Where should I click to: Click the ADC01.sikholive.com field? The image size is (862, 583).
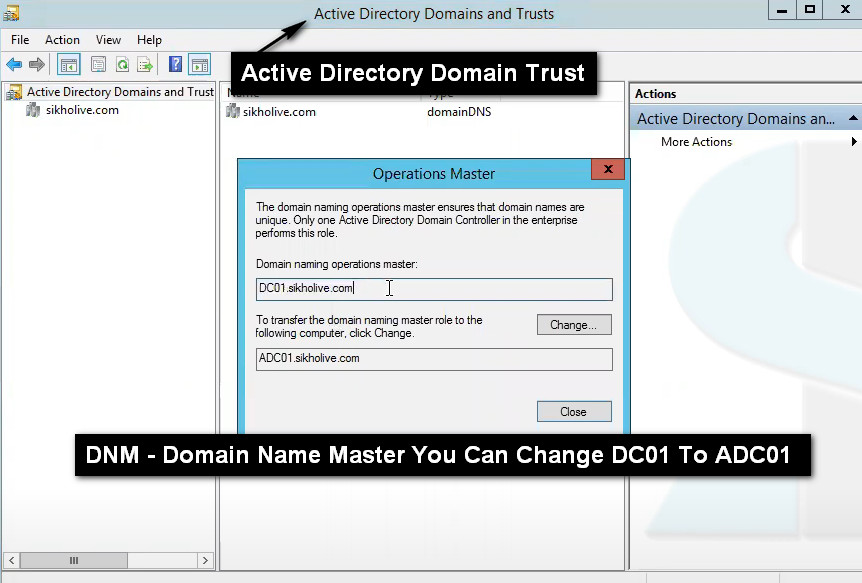[x=434, y=359]
